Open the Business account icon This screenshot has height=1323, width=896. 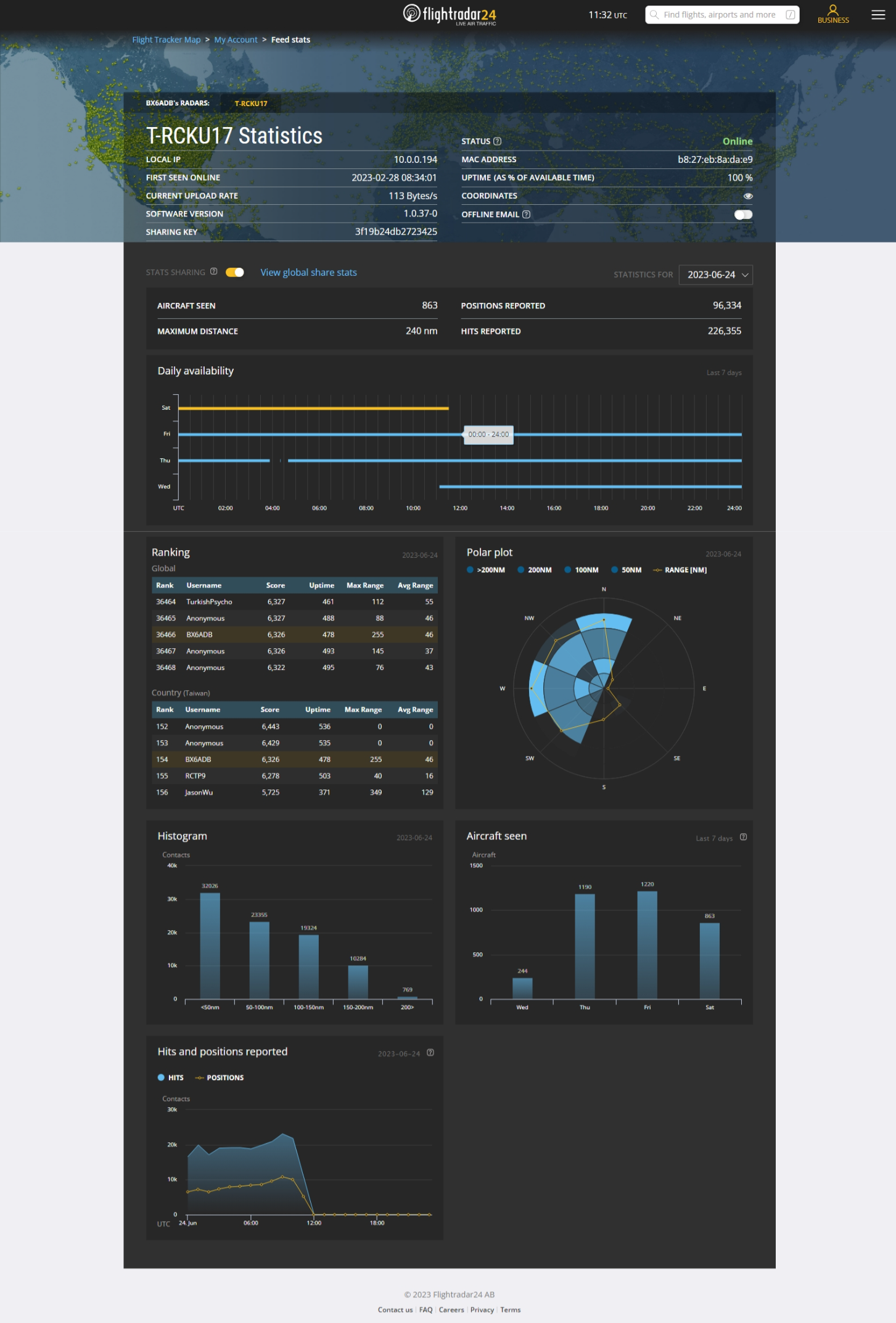833,14
